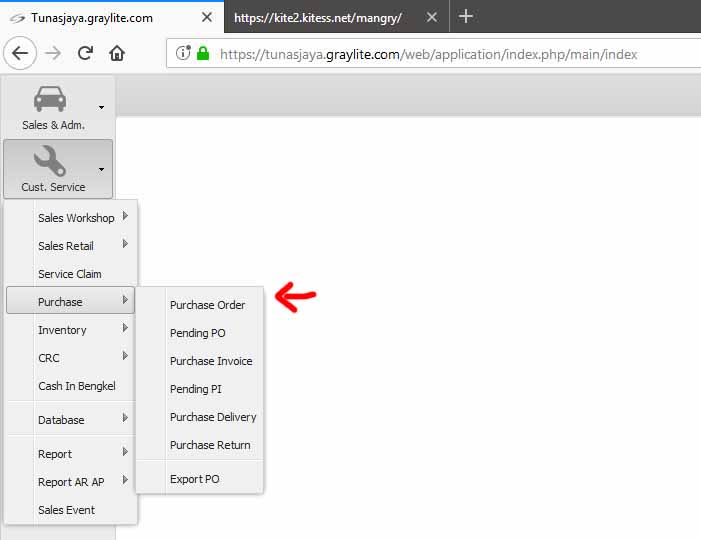701x540 pixels.
Task: Reload the page with the refresh icon
Action: 85,54
